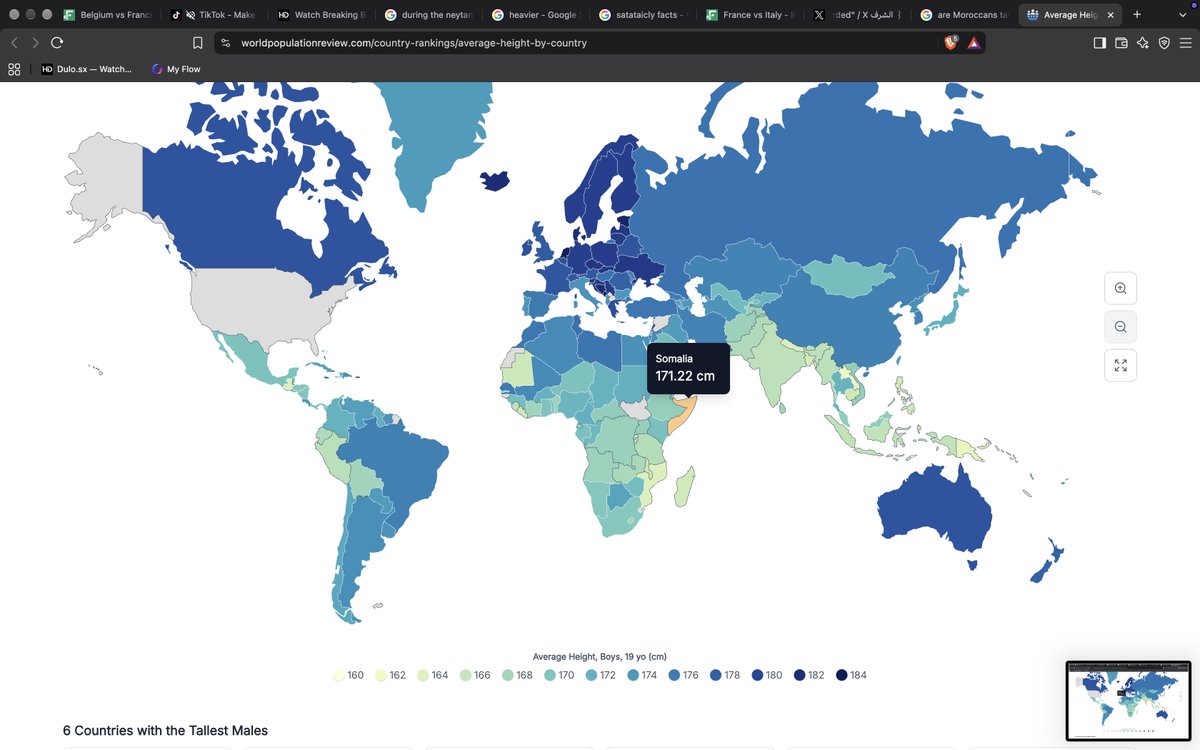Expand the tab search dropdown arrow
The image size is (1200, 750).
point(1182,15)
